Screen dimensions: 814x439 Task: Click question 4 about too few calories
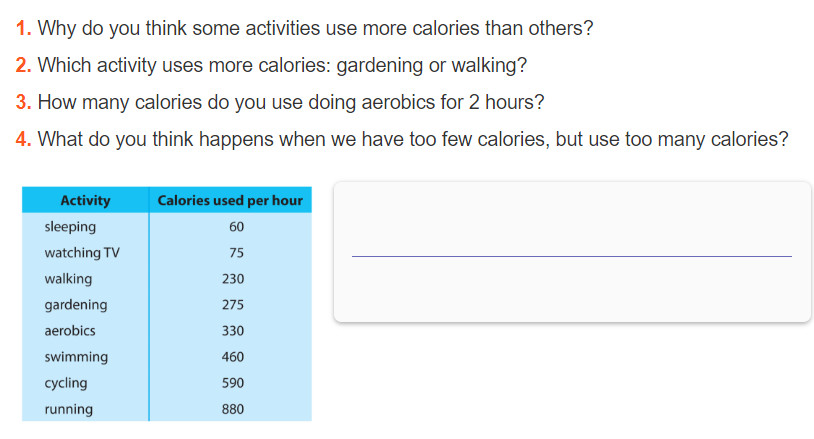[x=402, y=139]
